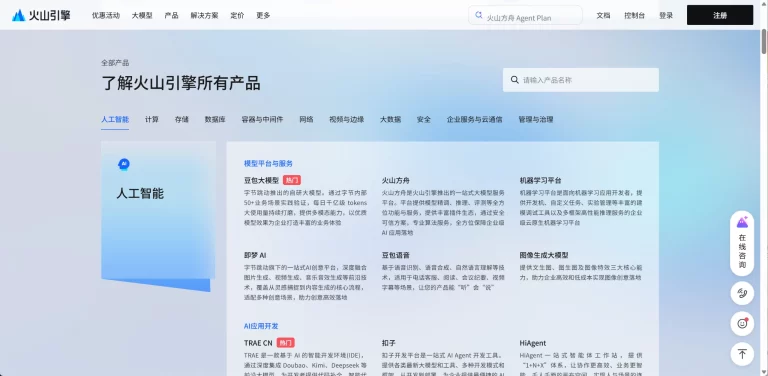Open the 定价 nav item
The height and width of the screenshot is (376, 768).
pos(237,15)
